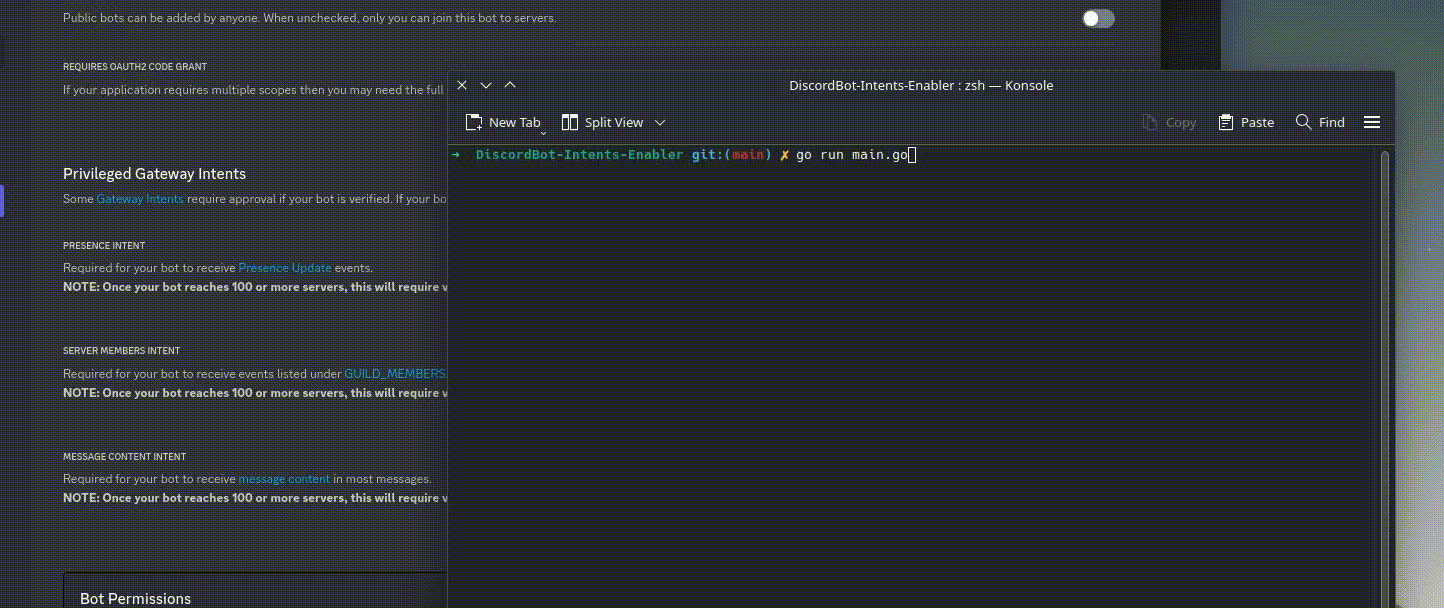This screenshot has width=1444, height=608.
Task: Click the REQUIRES OAUTH2 CODE GRANT label
Action: (x=135, y=67)
